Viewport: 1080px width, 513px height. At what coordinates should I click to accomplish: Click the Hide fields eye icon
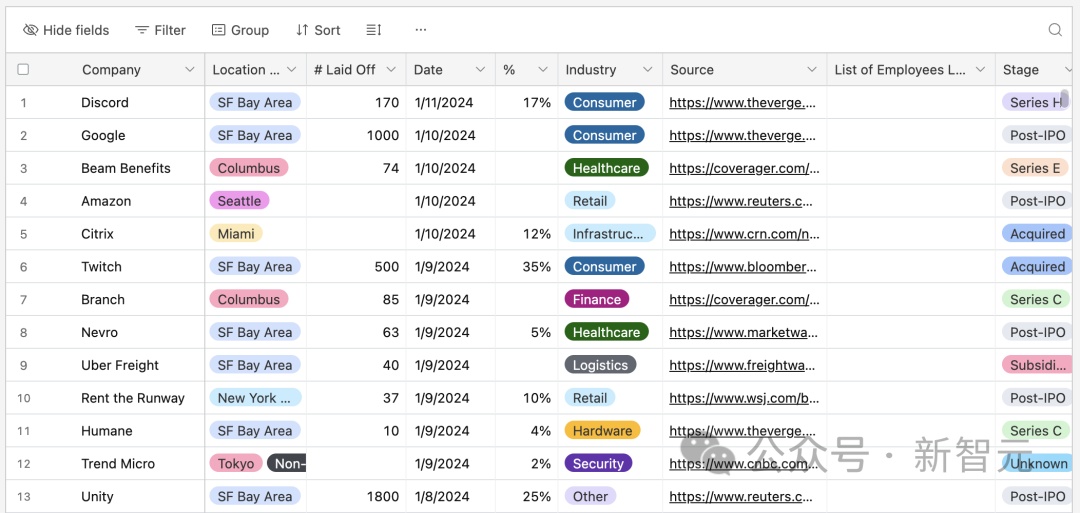(31, 30)
